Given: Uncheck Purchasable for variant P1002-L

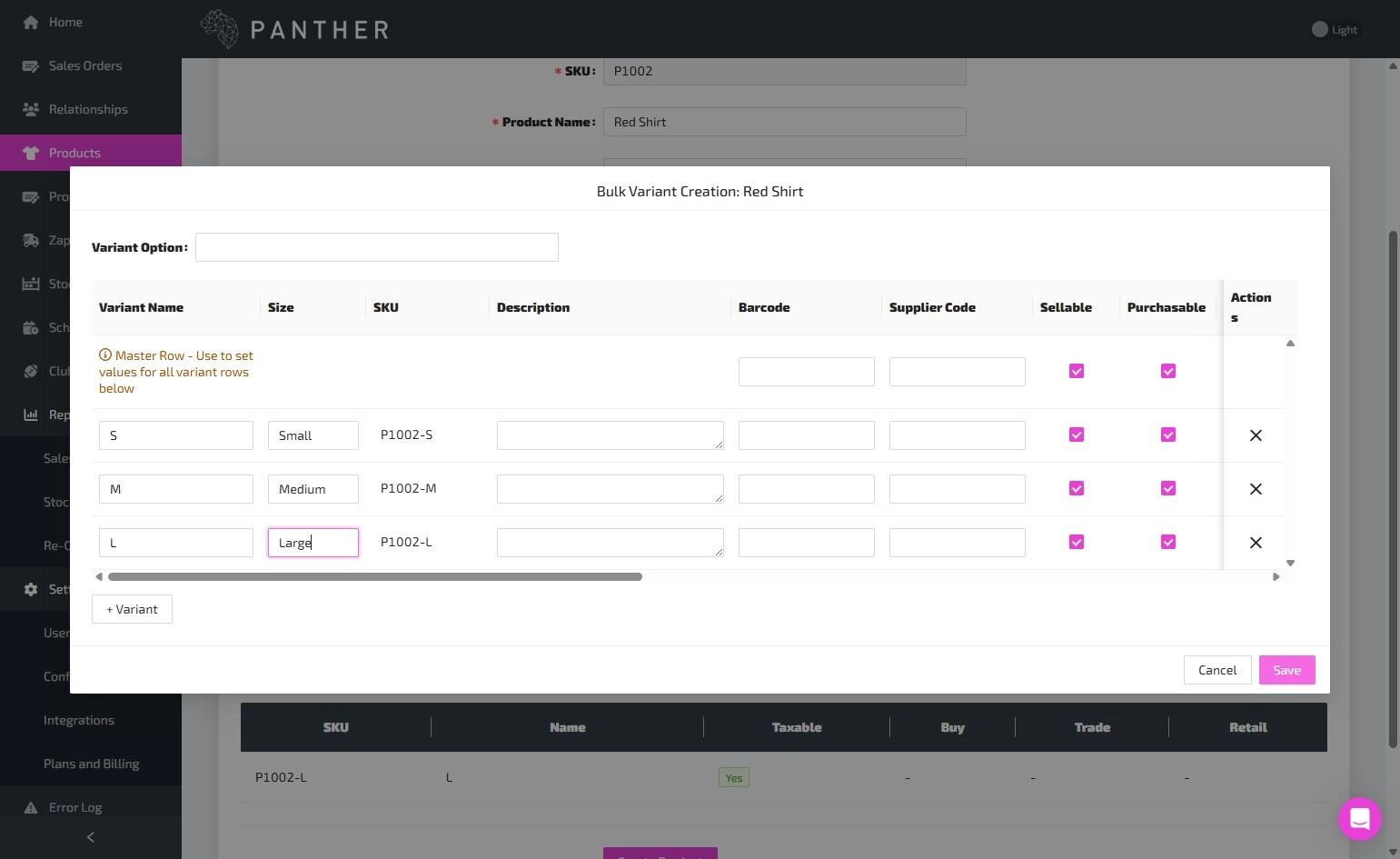Looking at the screenshot, I should pyautogui.click(x=1168, y=542).
